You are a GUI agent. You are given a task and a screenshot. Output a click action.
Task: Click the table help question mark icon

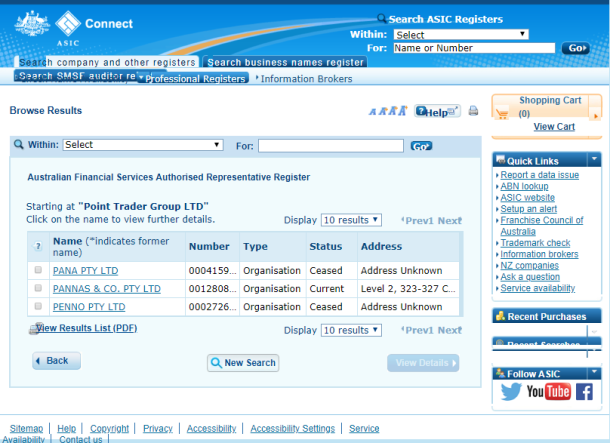pos(38,246)
